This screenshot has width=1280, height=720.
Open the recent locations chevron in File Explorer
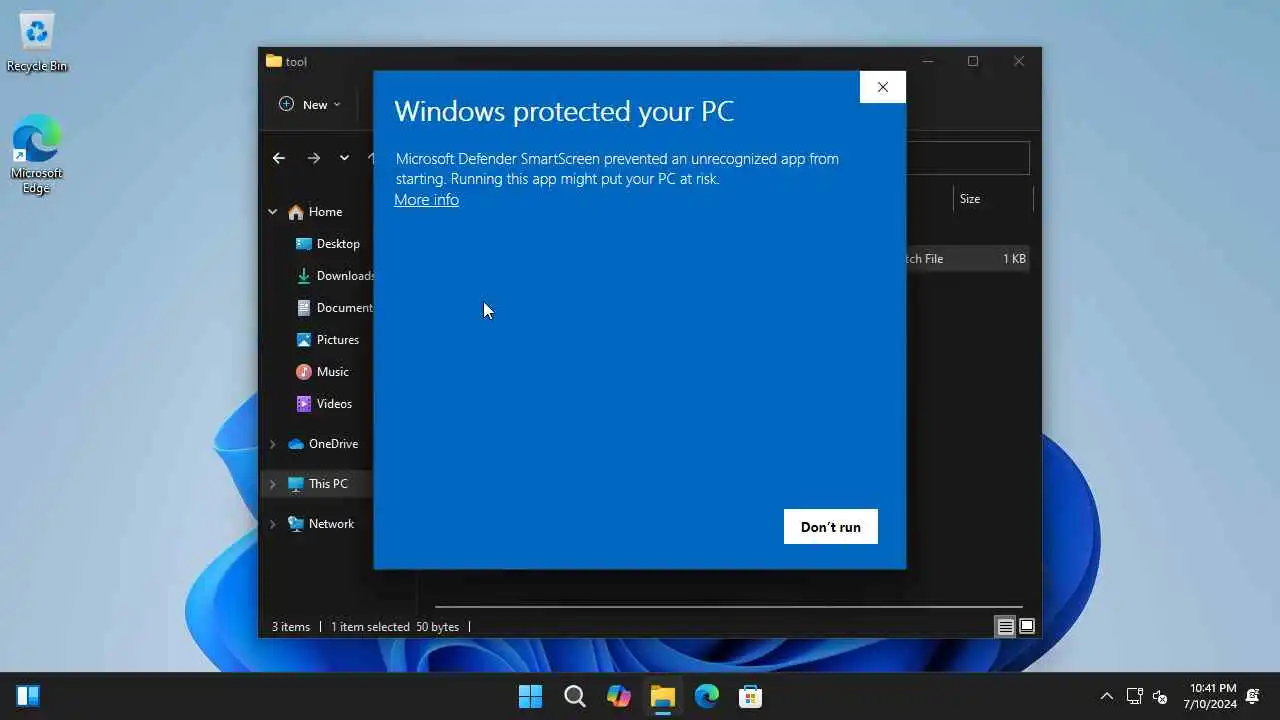(344, 158)
